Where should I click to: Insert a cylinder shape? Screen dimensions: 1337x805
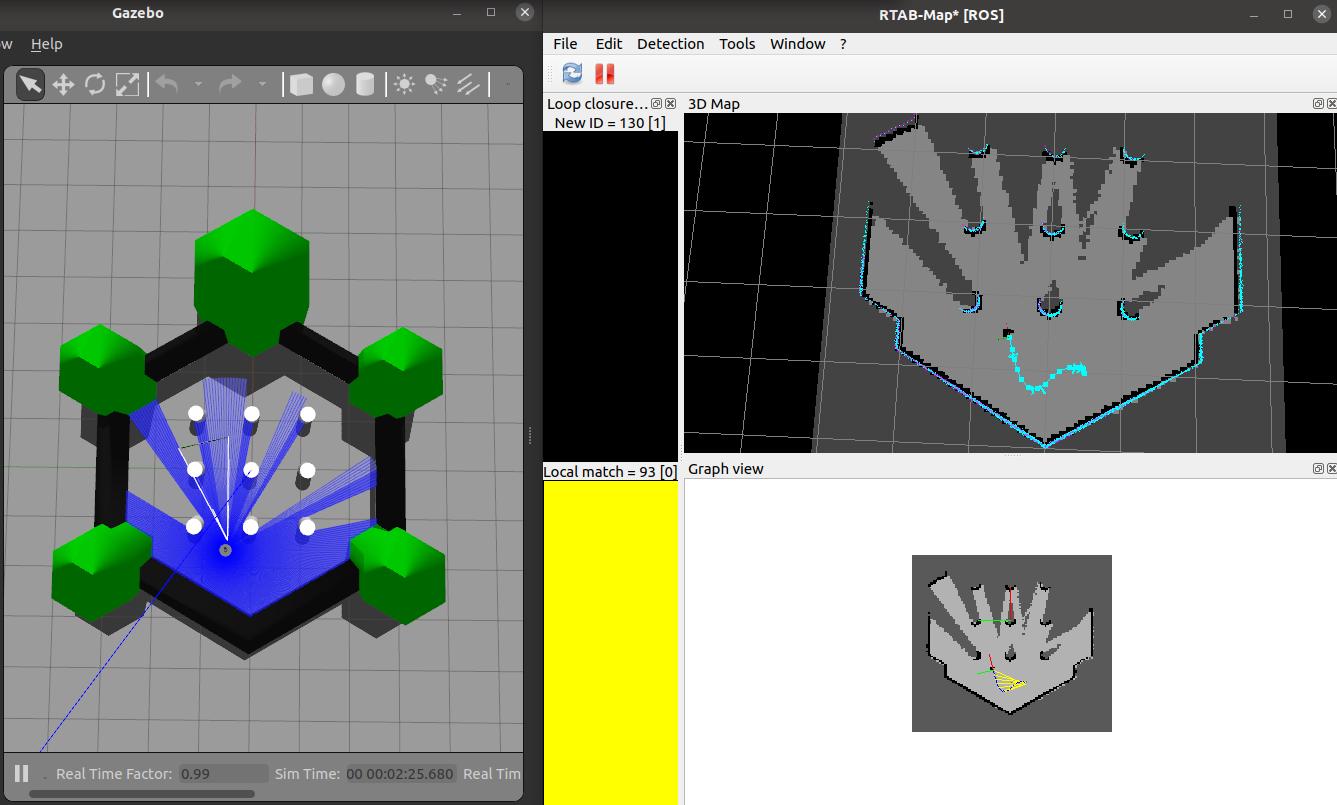tap(365, 85)
